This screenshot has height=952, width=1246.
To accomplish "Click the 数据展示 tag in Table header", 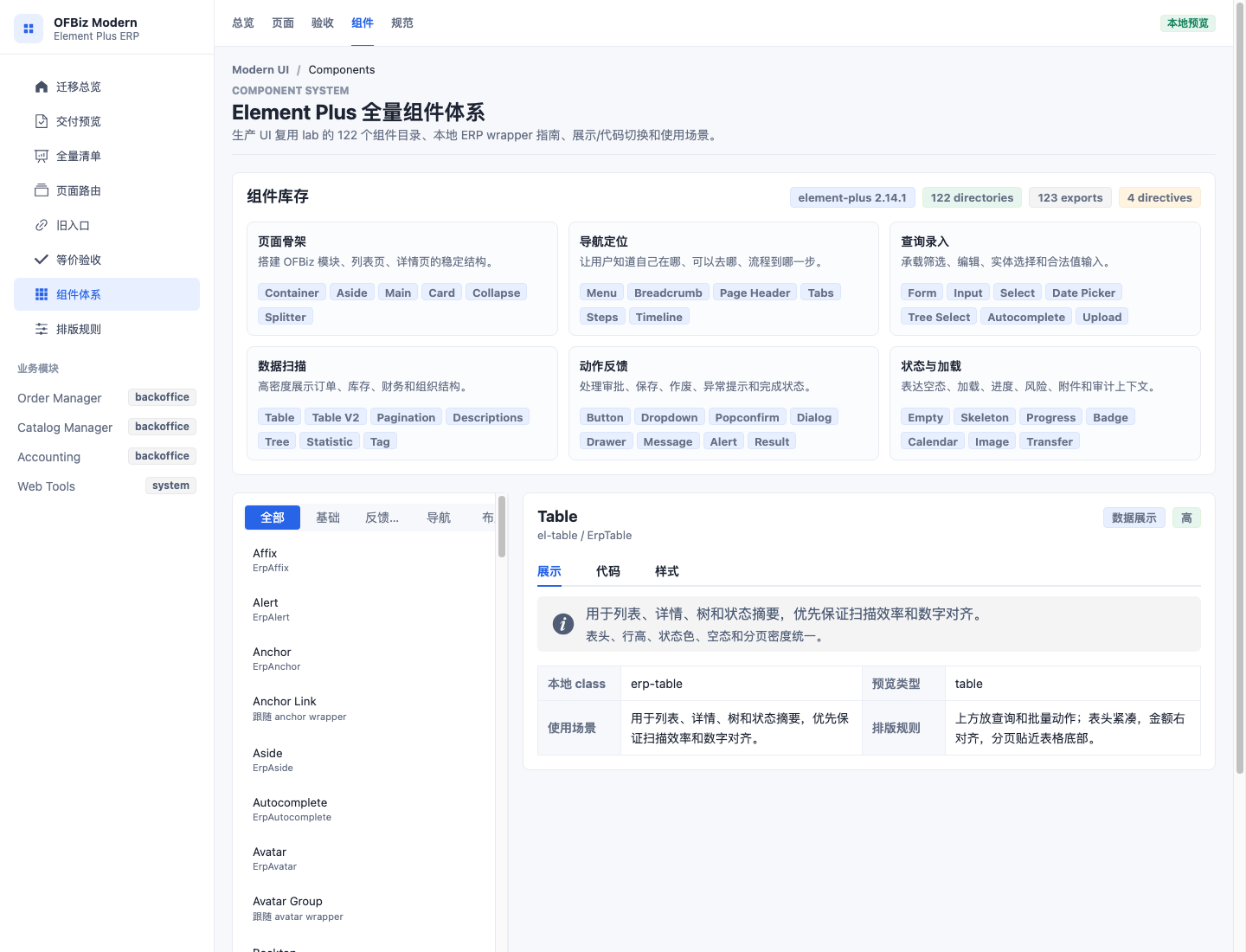I will [x=1134, y=518].
